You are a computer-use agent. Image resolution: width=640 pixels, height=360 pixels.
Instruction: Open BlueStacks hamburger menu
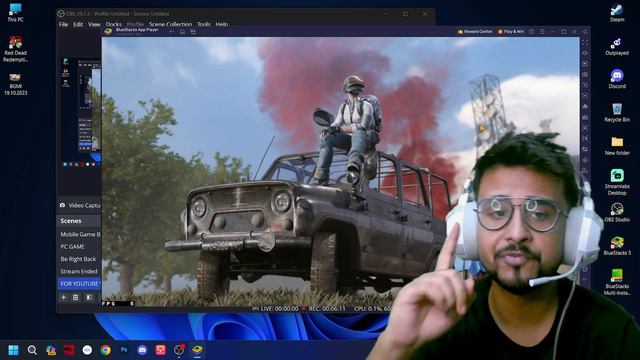click(x=542, y=31)
